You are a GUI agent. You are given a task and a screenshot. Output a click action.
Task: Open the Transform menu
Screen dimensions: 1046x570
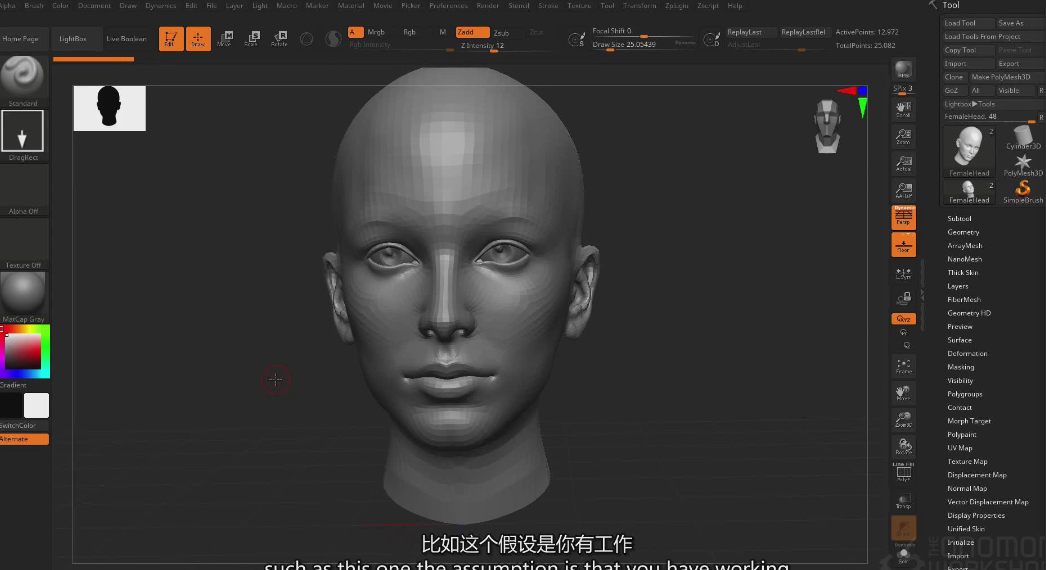640,5
